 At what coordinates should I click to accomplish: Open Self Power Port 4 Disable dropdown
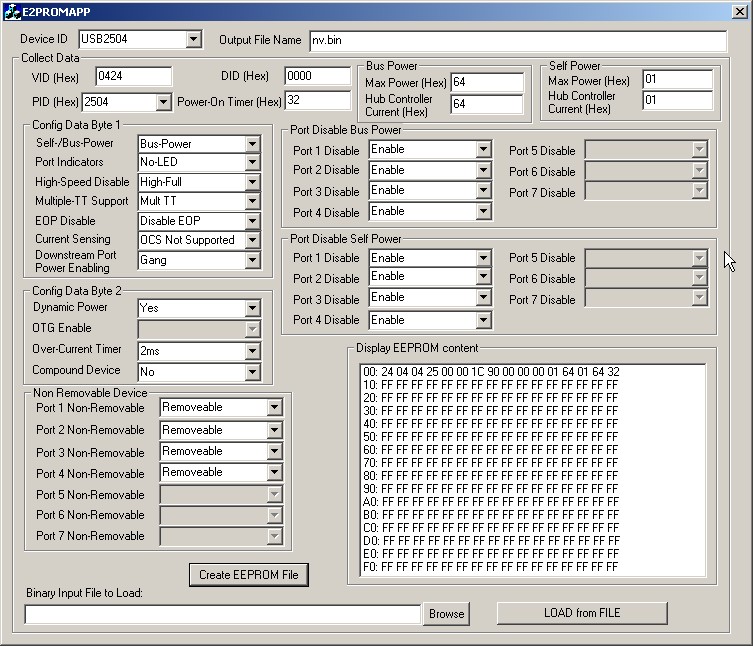[x=484, y=320]
